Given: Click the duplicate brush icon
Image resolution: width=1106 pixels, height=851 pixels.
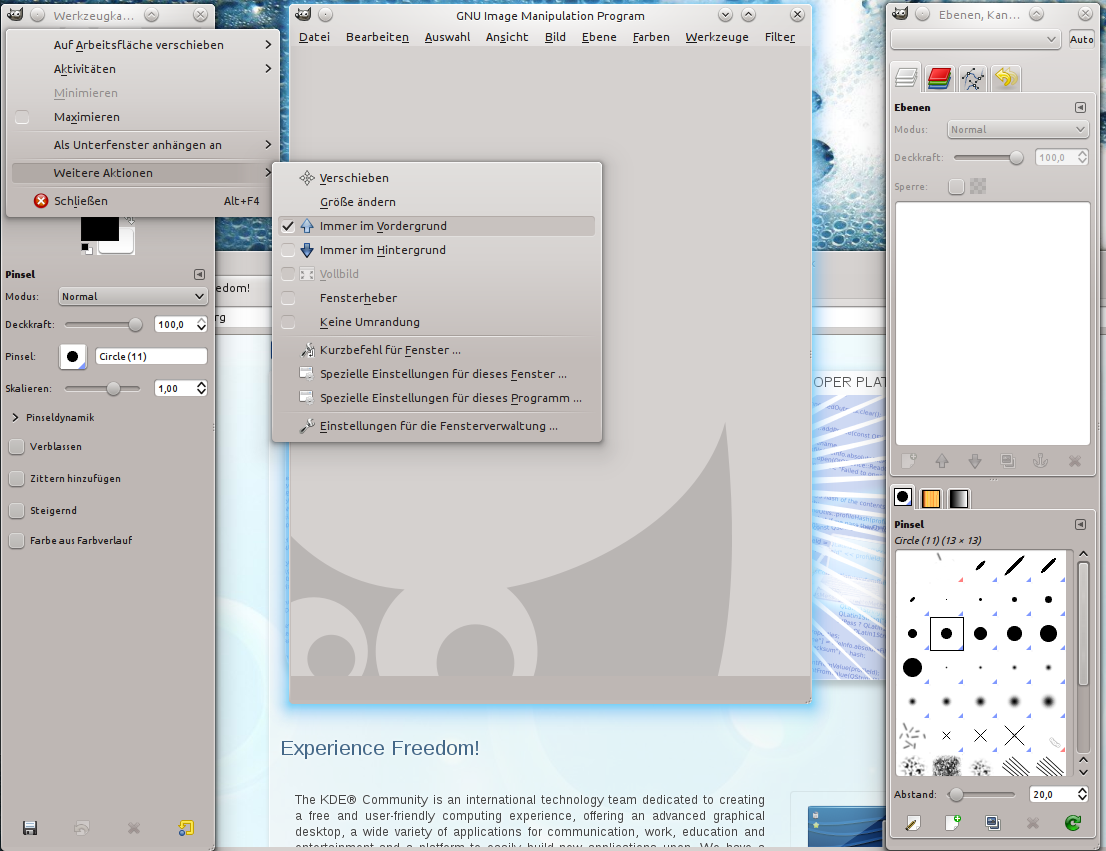Looking at the screenshot, I should coord(993,823).
